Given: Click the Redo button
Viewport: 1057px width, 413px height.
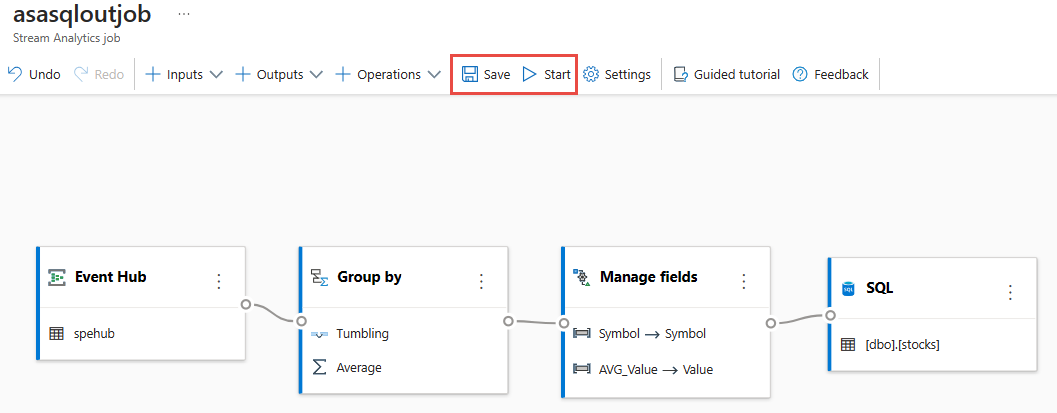Looking at the screenshot, I should [x=99, y=75].
